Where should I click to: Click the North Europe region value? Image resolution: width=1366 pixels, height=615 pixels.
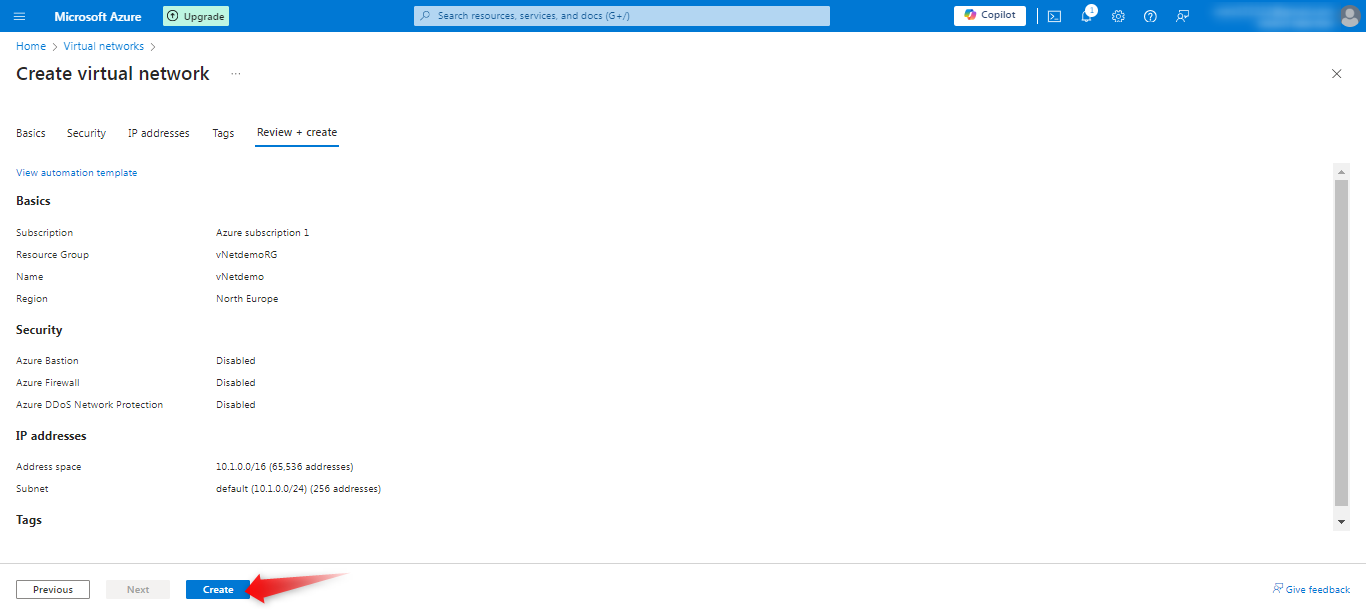pyautogui.click(x=247, y=299)
